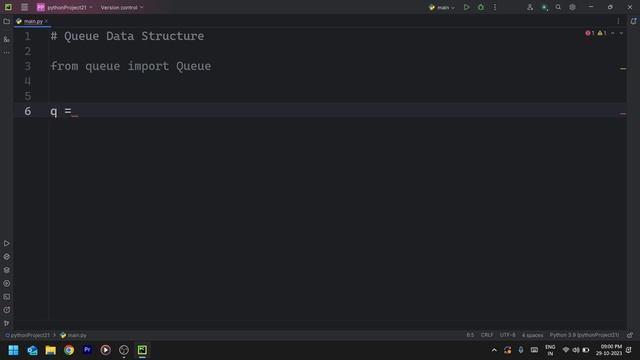Open the Run tool window in sidebar
Viewport: 640px width, 360px height.
tap(7, 244)
